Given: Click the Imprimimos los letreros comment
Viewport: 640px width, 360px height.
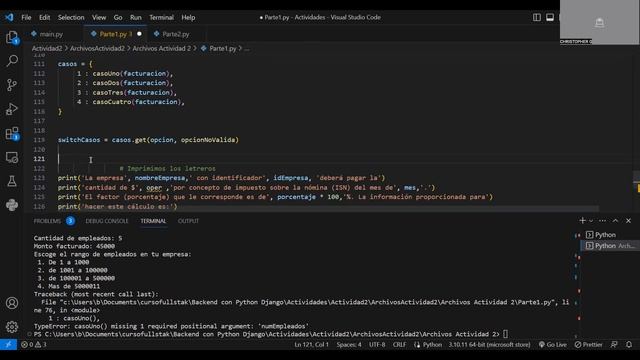Looking at the screenshot, I should [167, 168].
